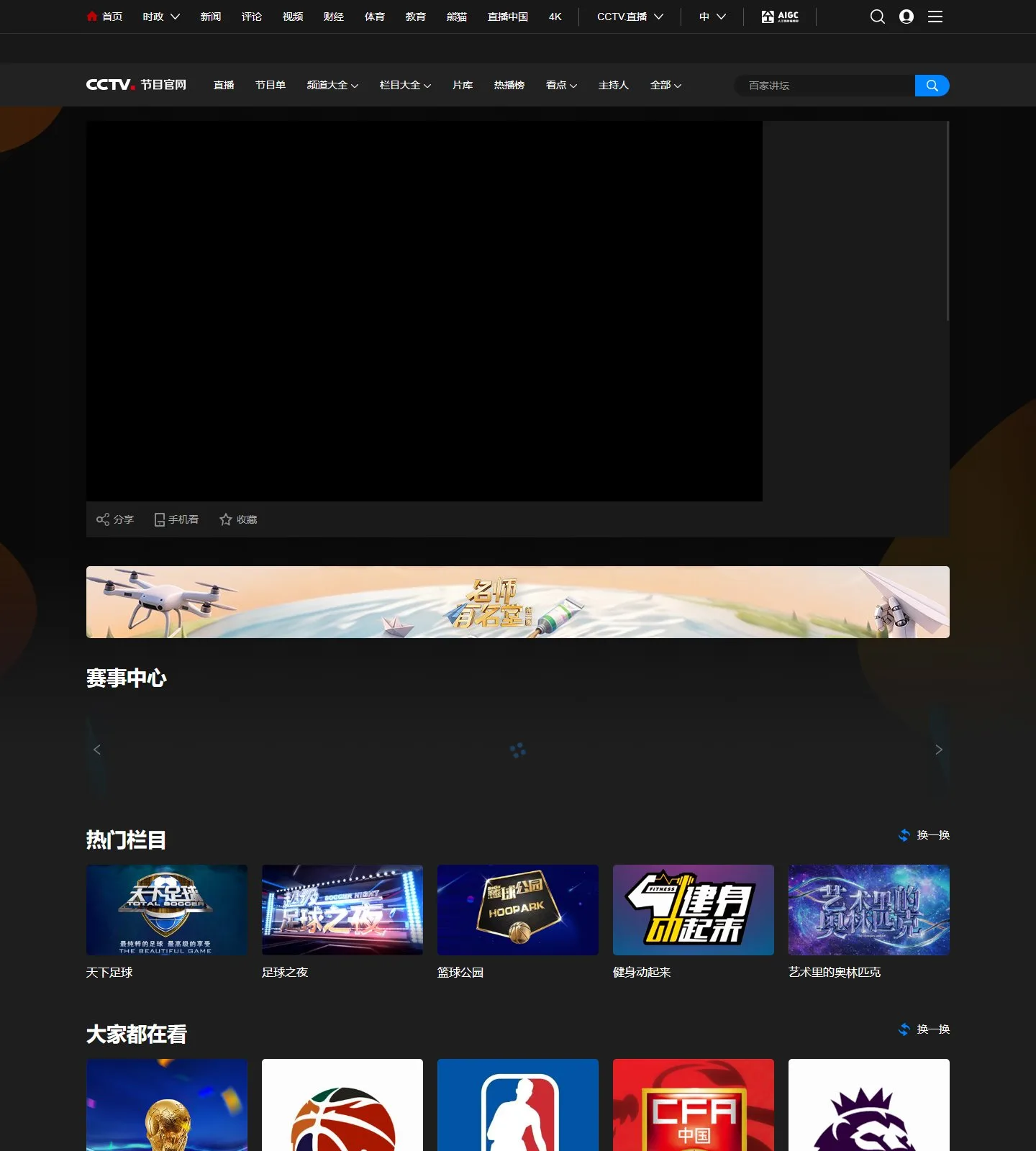The width and height of the screenshot is (1036, 1151).
Task: Open the 熊猫 top menu item
Action: click(457, 17)
